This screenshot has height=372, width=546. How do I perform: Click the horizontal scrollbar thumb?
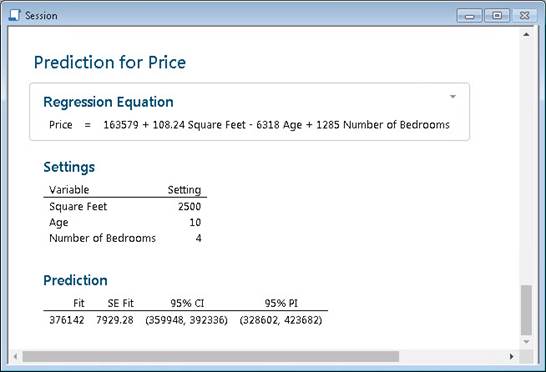(211, 356)
